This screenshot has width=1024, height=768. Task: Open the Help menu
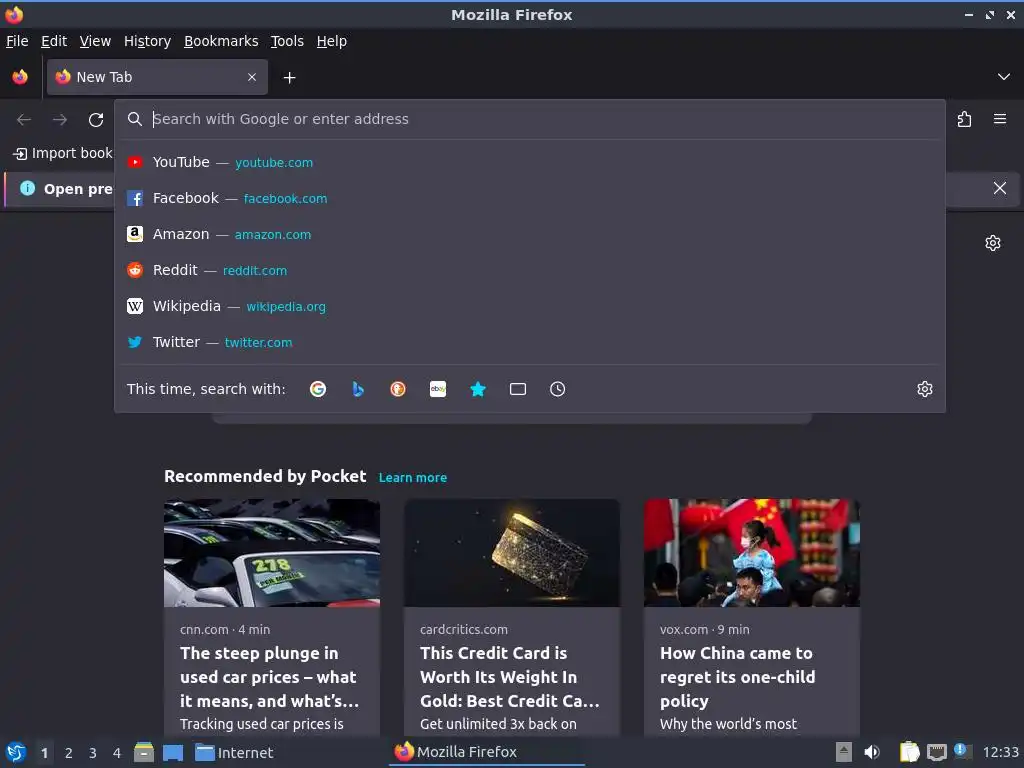tap(332, 41)
